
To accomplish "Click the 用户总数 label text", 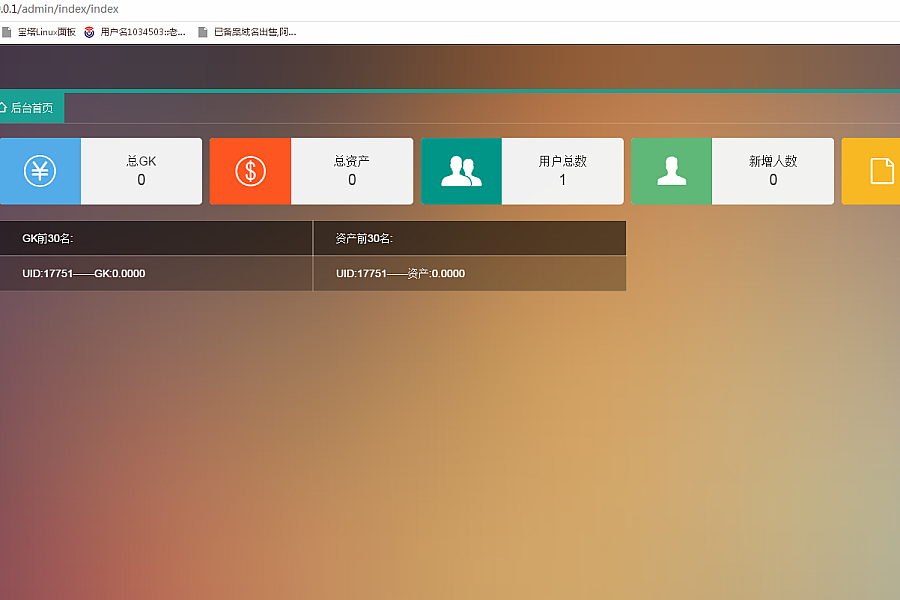I will (562, 161).
